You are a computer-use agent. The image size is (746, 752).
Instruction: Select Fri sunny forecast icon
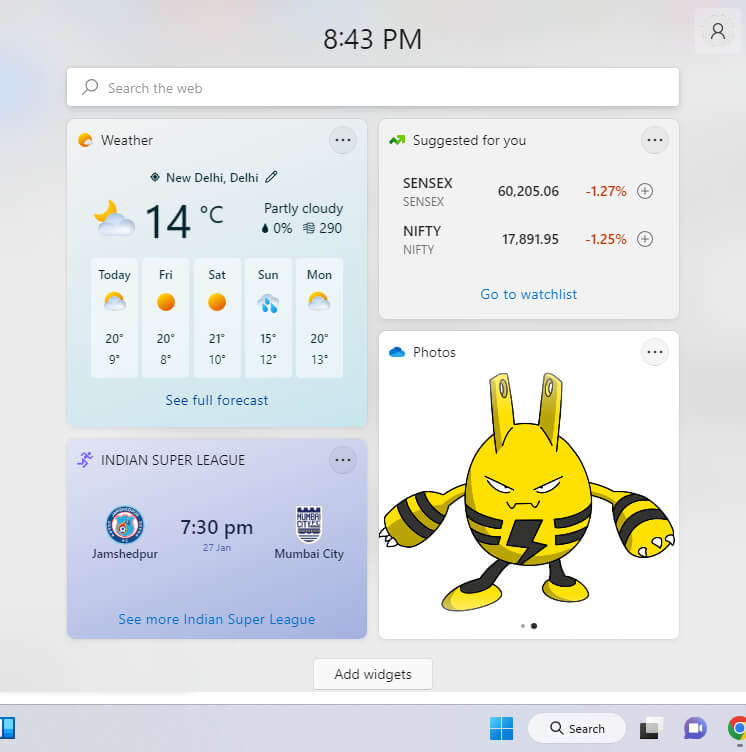click(166, 302)
